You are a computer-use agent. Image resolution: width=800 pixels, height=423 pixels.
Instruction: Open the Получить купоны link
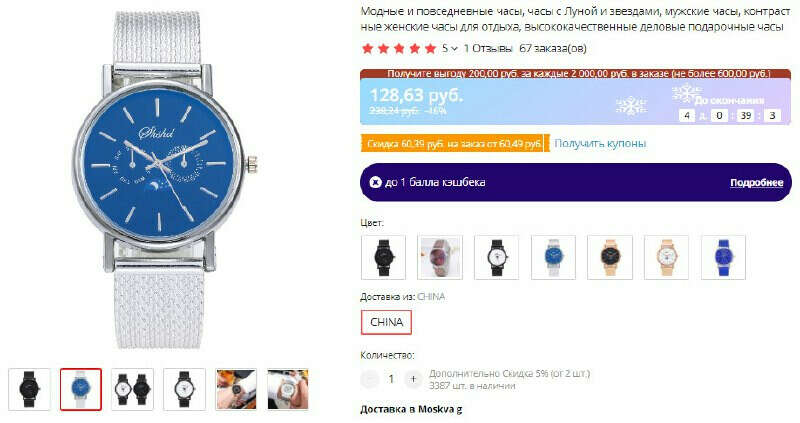pos(600,143)
